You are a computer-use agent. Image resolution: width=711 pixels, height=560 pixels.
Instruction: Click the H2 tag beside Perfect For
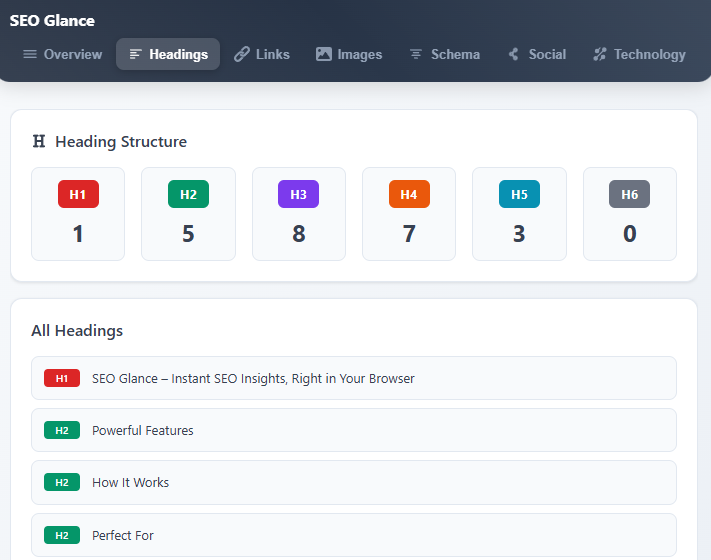[62, 535]
